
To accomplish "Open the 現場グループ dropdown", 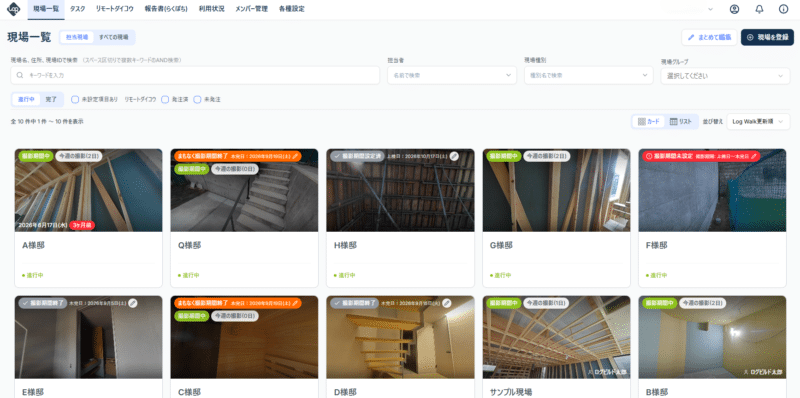I will (725, 76).
